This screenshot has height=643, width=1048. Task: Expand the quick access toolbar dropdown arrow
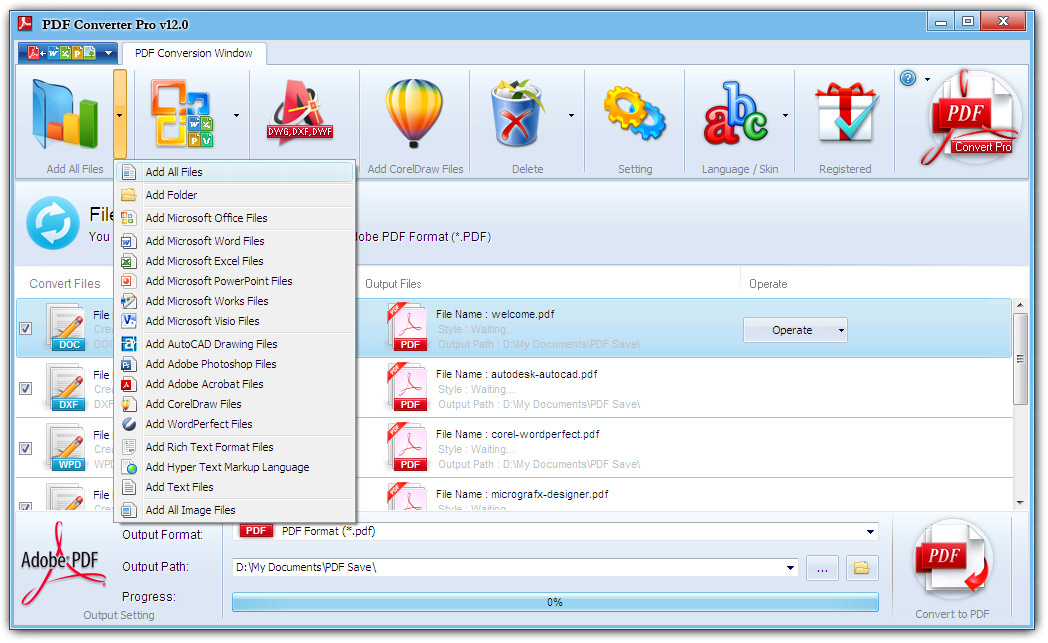[108, 53]
